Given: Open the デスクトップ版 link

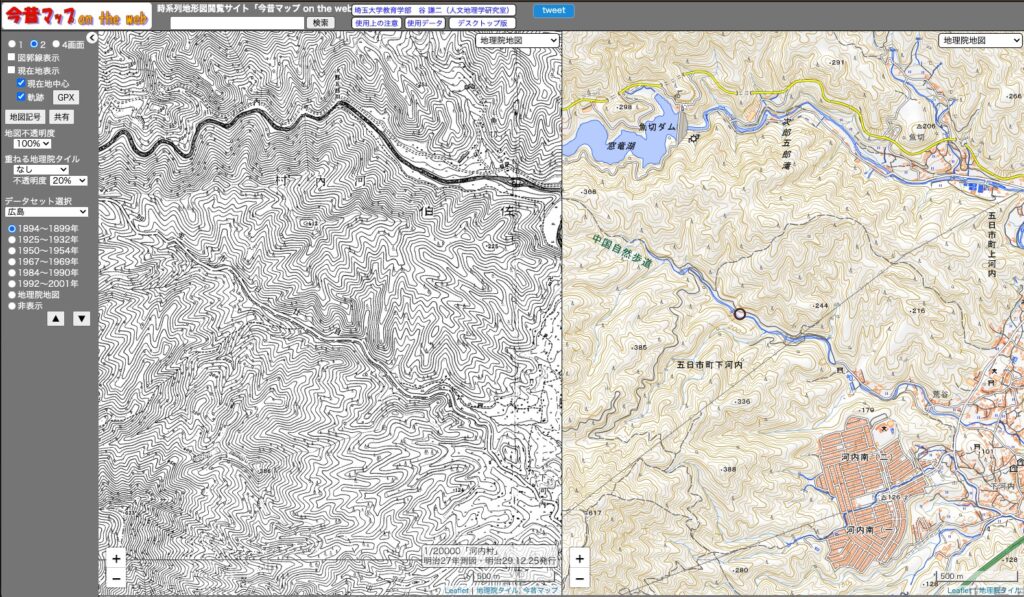Looking at the screenshot, I should pos(483,23).
